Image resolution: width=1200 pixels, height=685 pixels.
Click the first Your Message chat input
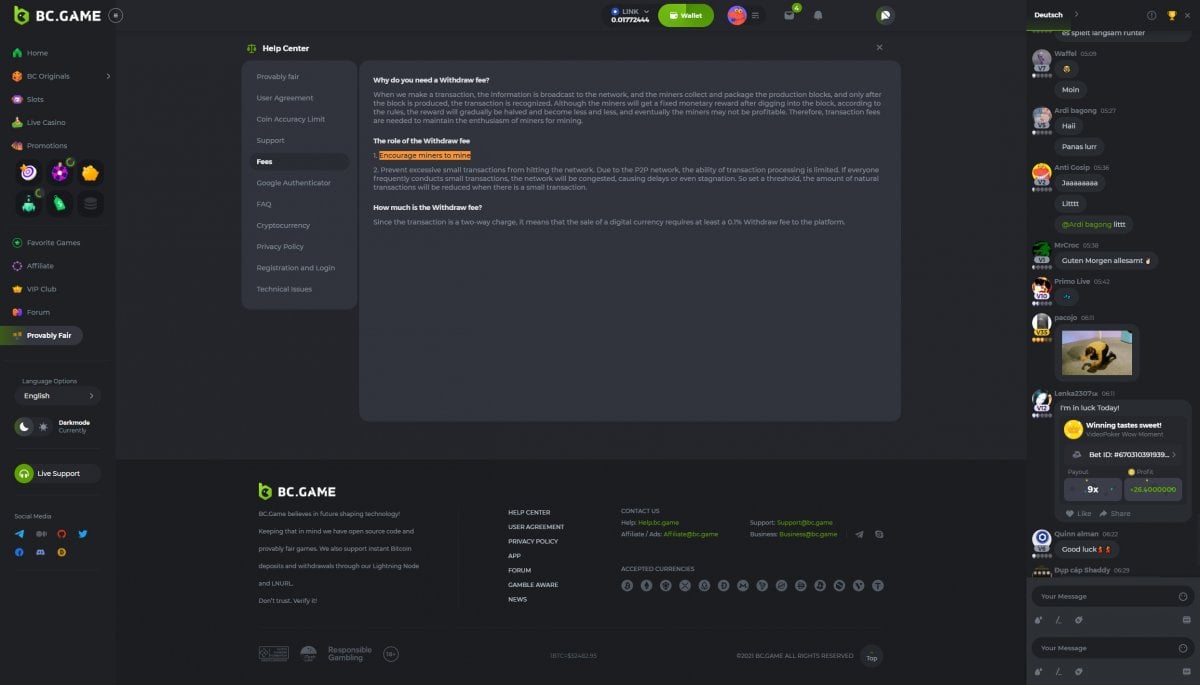[1098, 596]
